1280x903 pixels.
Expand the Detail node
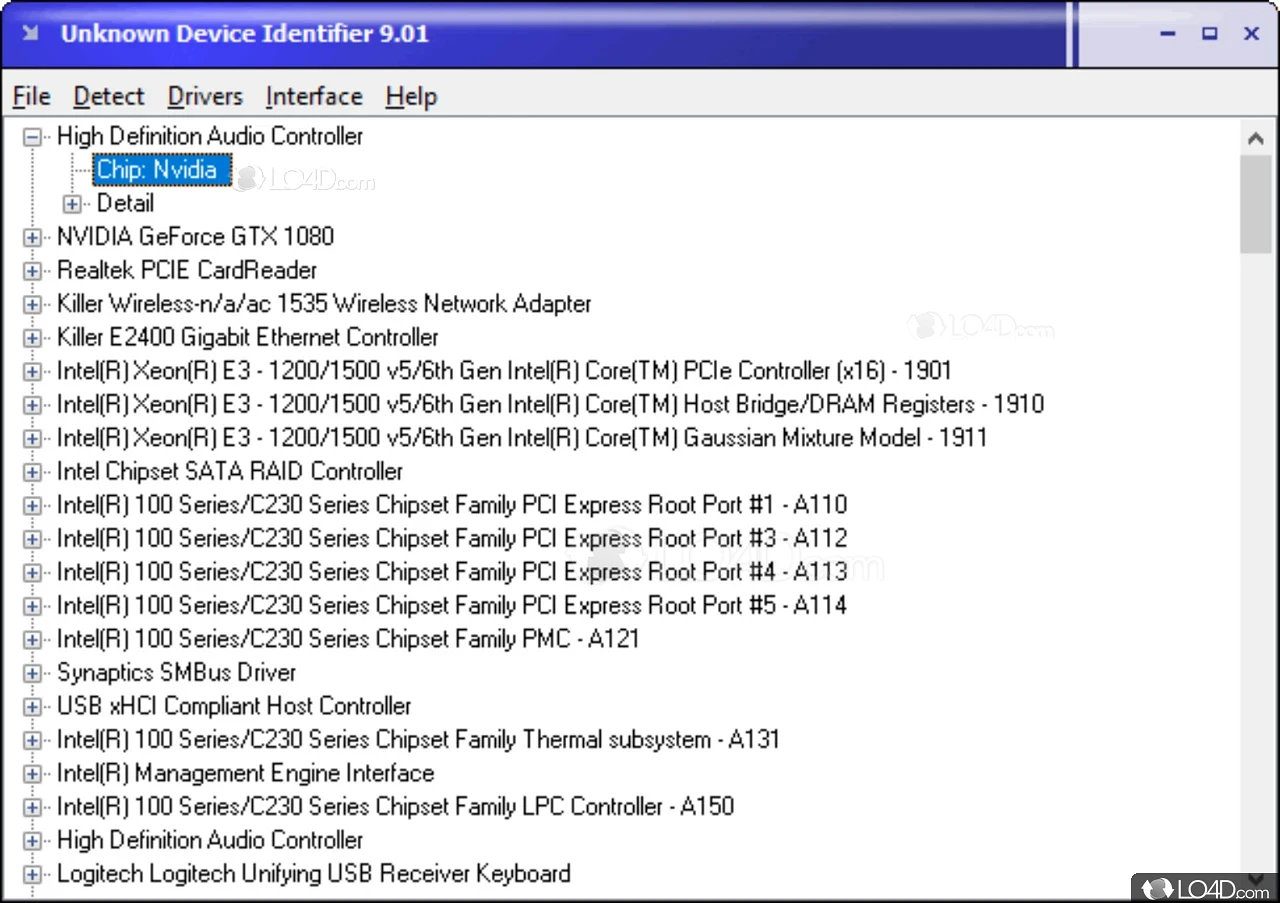click(x=72, y=204)
